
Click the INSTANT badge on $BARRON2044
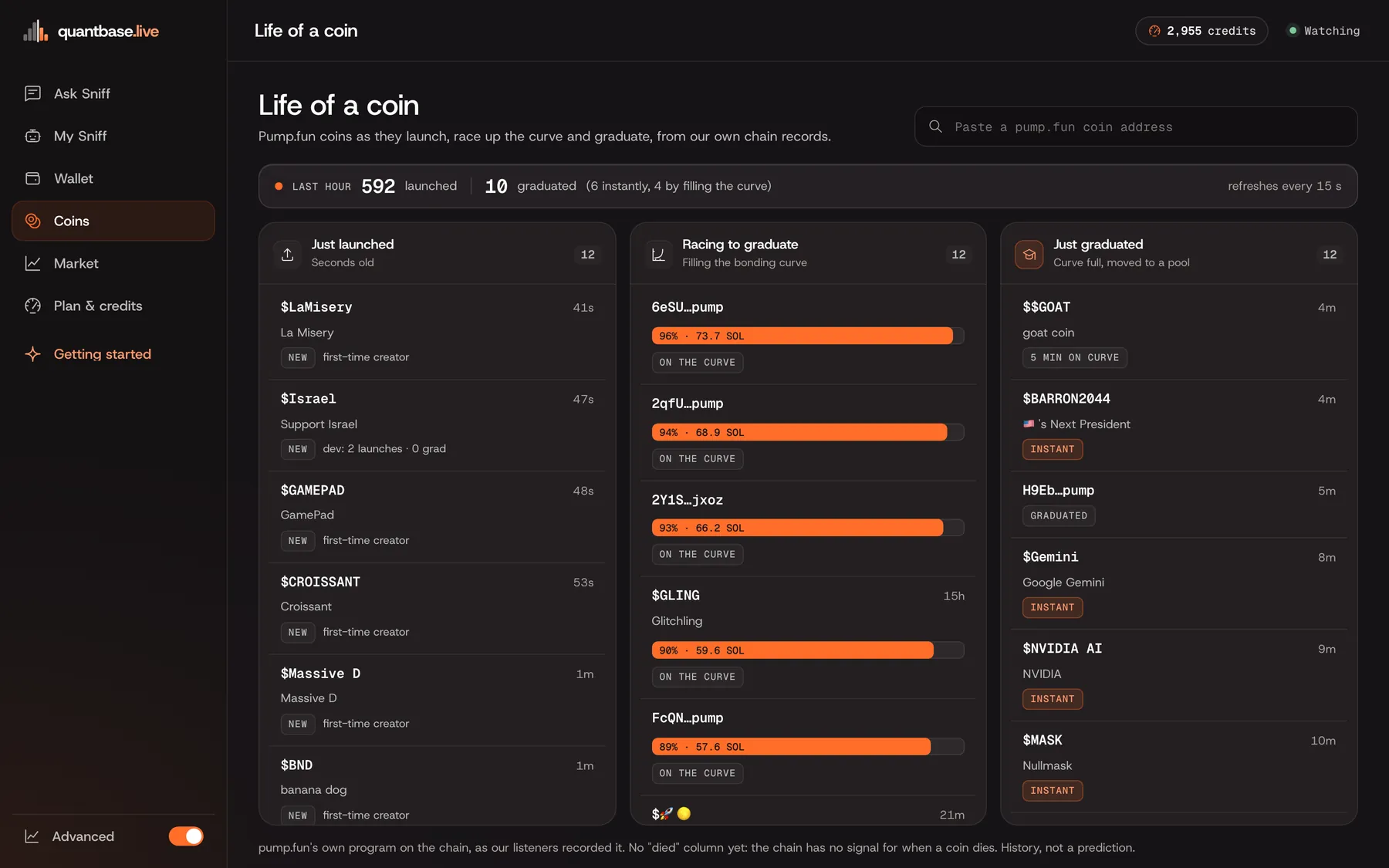(x=1053, y=449)
